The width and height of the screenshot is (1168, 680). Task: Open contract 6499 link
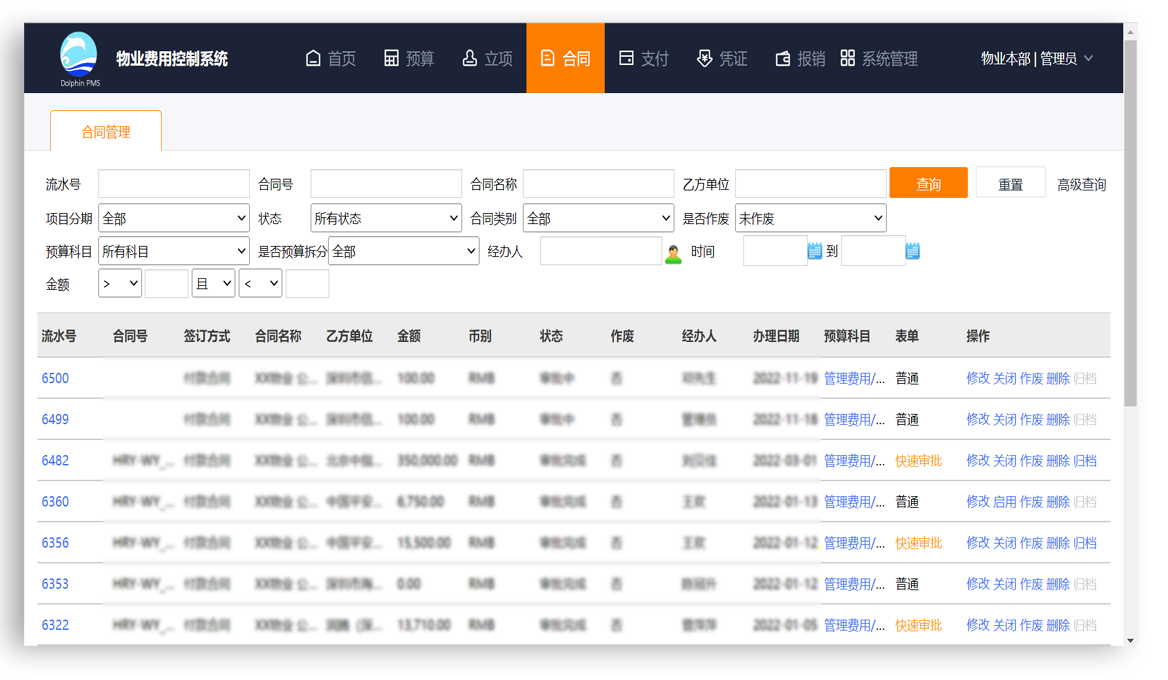point(55,419)
